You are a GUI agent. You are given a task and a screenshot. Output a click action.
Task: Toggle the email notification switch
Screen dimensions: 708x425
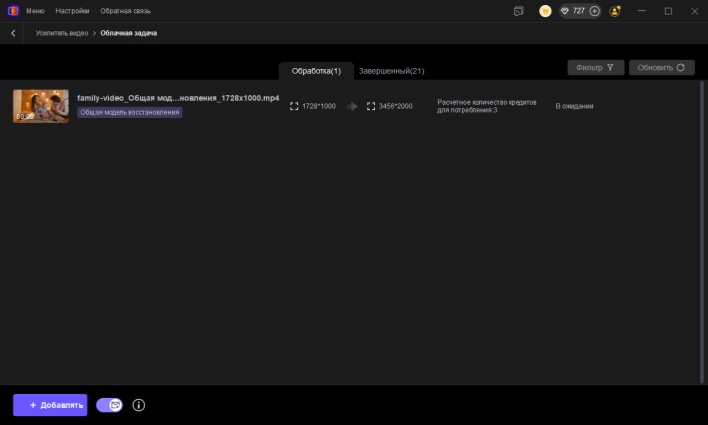pos(109,405)
